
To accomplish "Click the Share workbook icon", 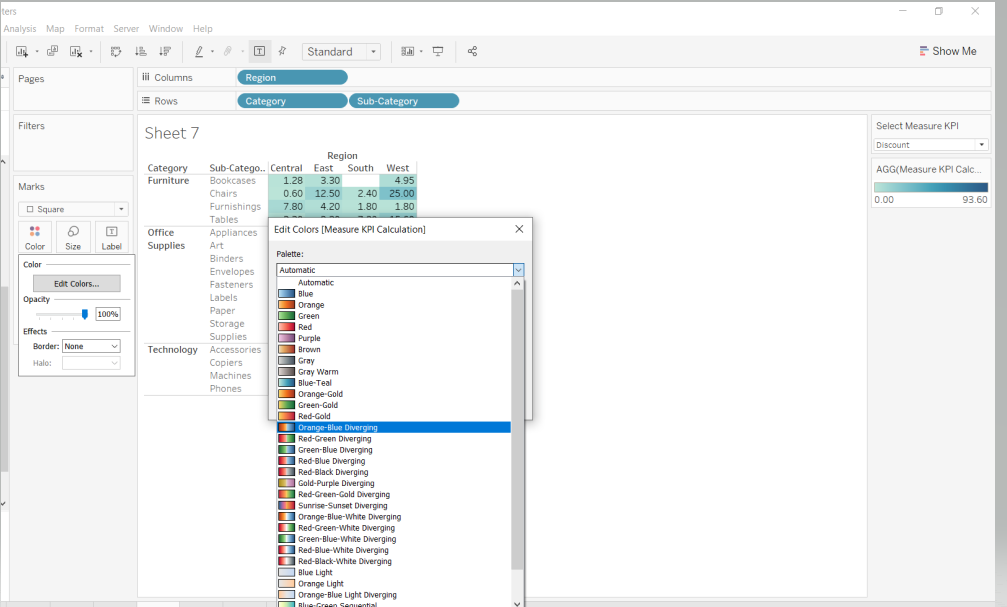I will [x=472, y=51].
